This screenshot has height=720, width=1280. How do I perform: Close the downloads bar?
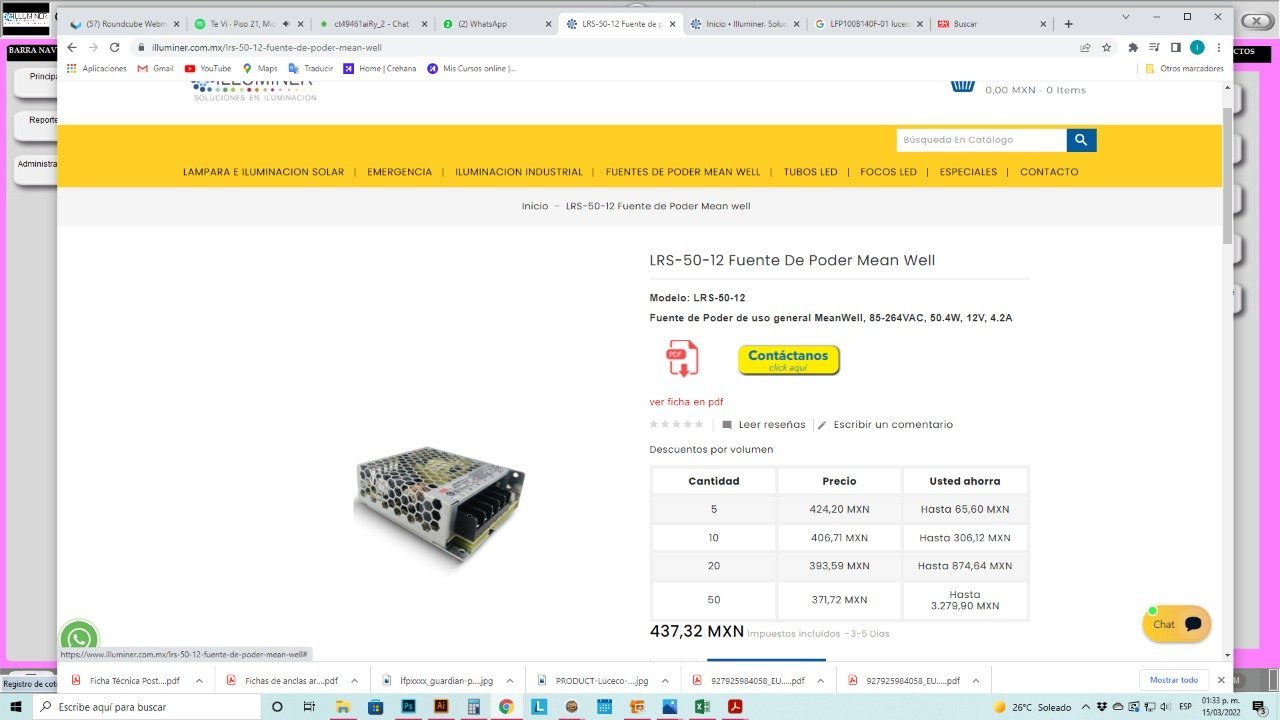pyautogui.click(x=1221, y=680)
